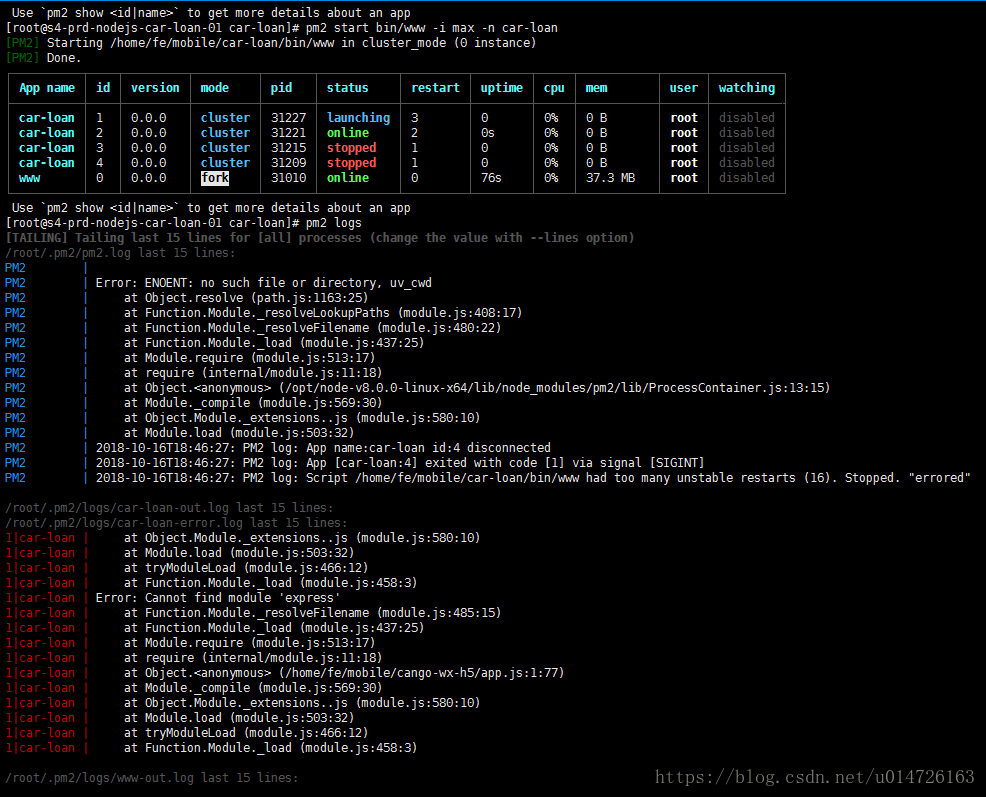The width and height of the screenshot is (986, 797).
Task: Click the 'uptime' column header
Action: pyautogui.click(x=501, y=88)
